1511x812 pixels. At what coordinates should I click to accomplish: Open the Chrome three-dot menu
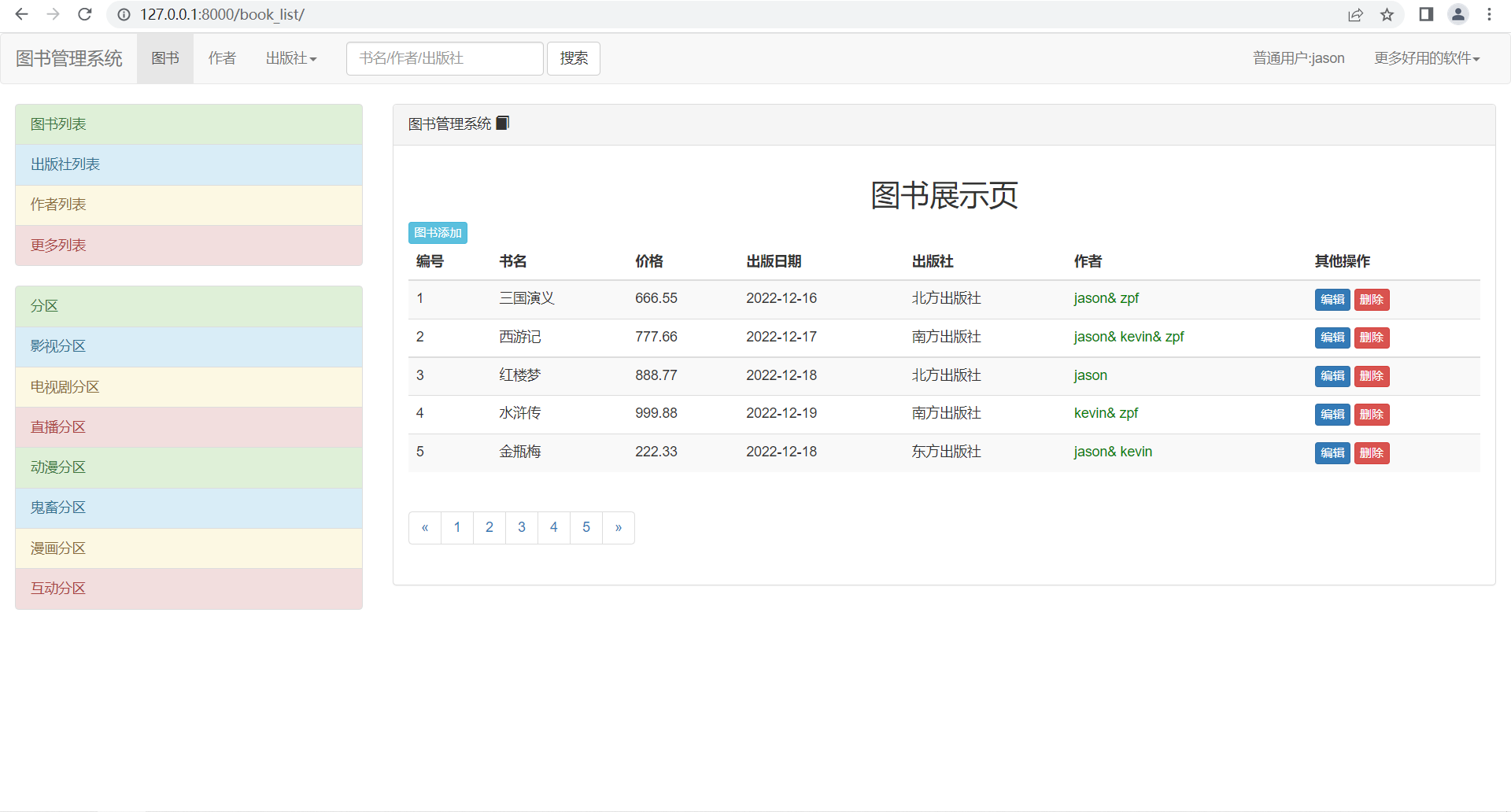(x=1489, y=14)
